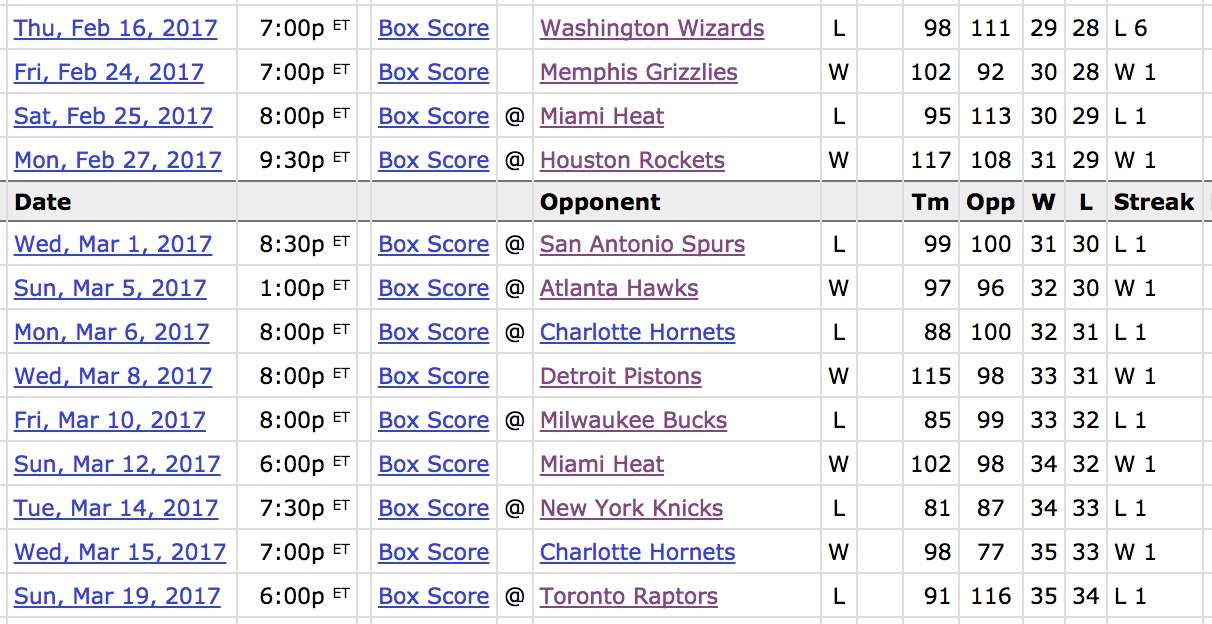Screen dimensions: 1212x624
Task: Click the Toronto Raptors team link
Action: pyautogui.click(x=628, y=596)
